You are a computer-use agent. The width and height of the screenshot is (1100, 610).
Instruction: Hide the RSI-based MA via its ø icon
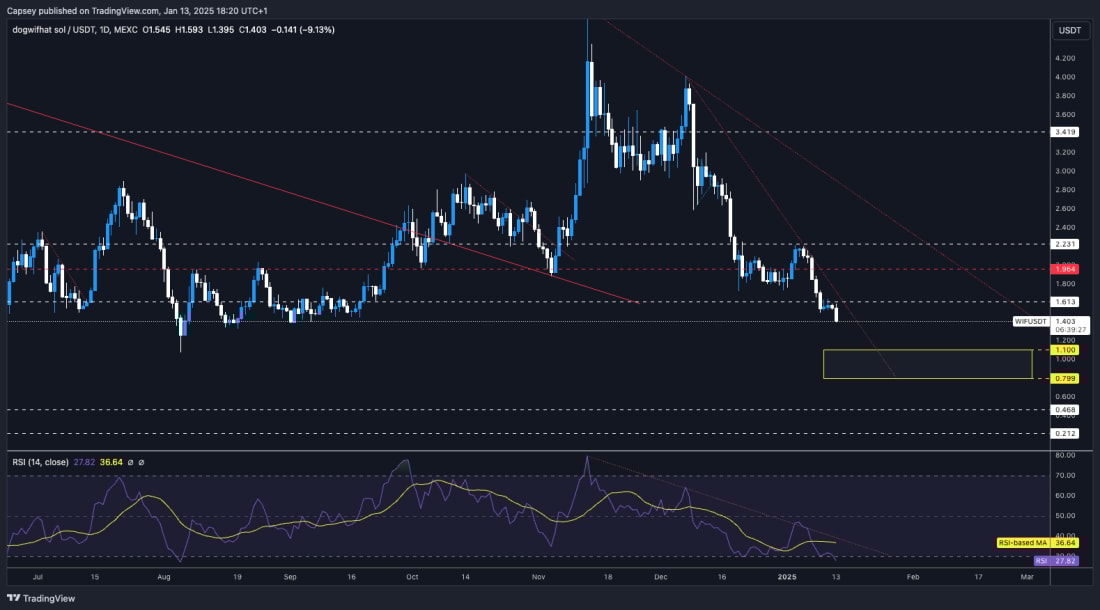tap(141, 462)
